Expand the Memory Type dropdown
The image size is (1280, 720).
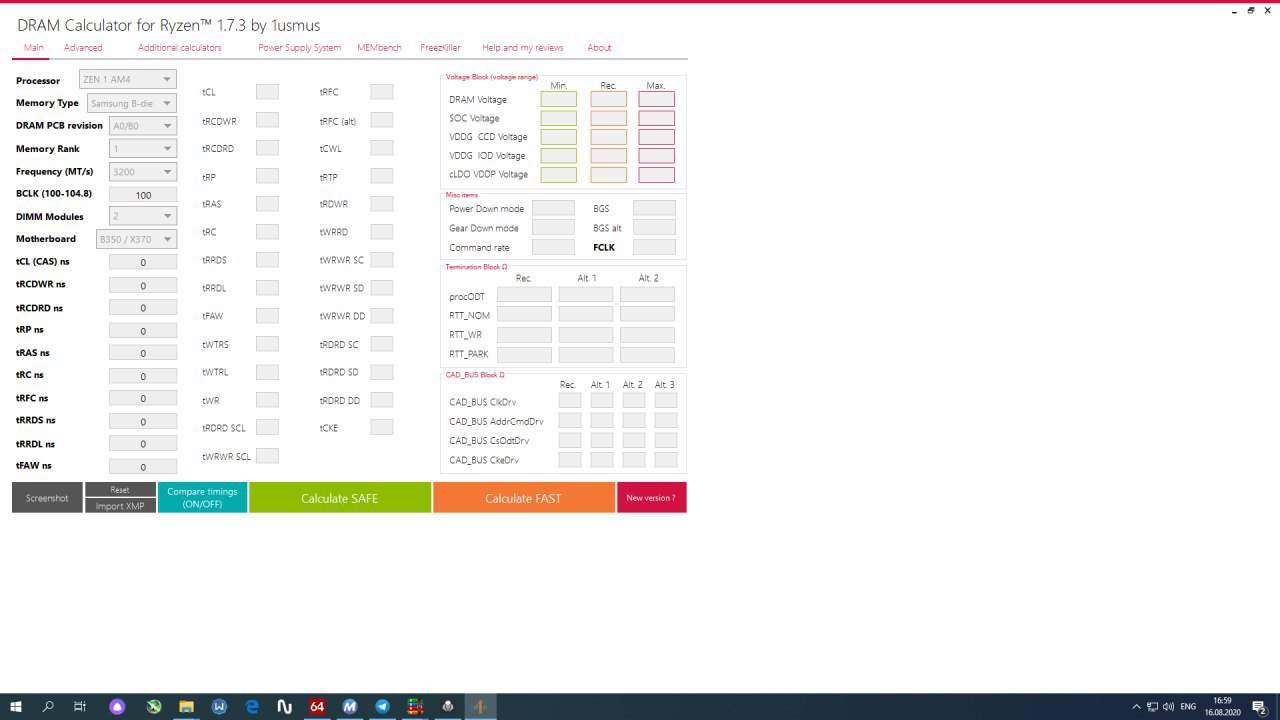132,103
